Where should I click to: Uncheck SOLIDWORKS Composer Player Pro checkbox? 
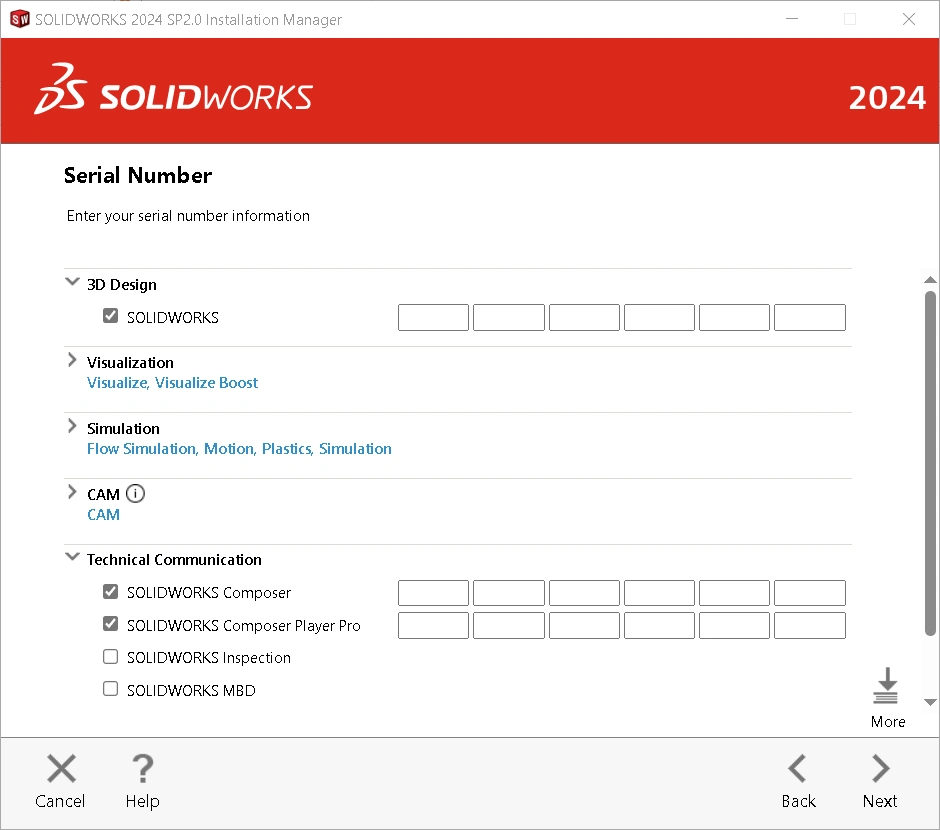110,624
